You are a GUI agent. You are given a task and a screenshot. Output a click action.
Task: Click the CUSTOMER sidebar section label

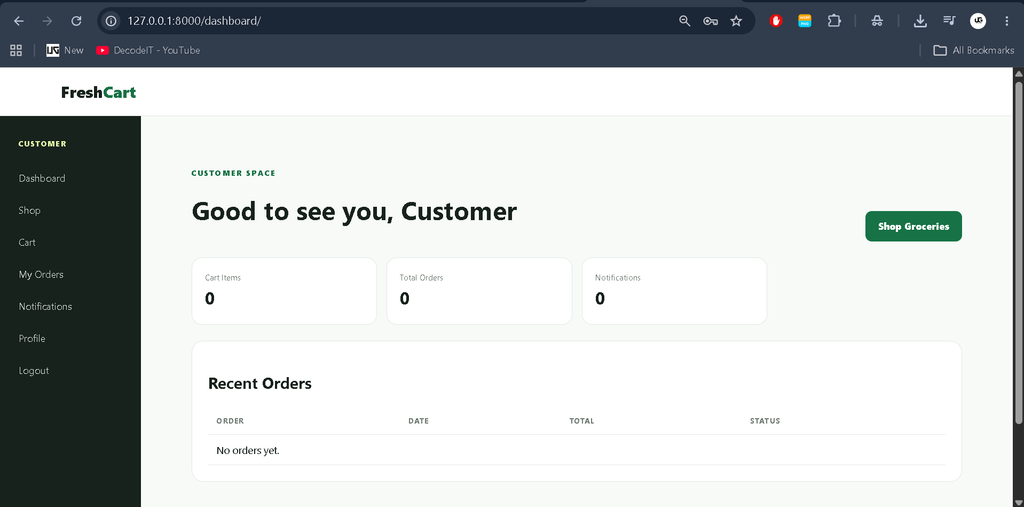point(42,144)
